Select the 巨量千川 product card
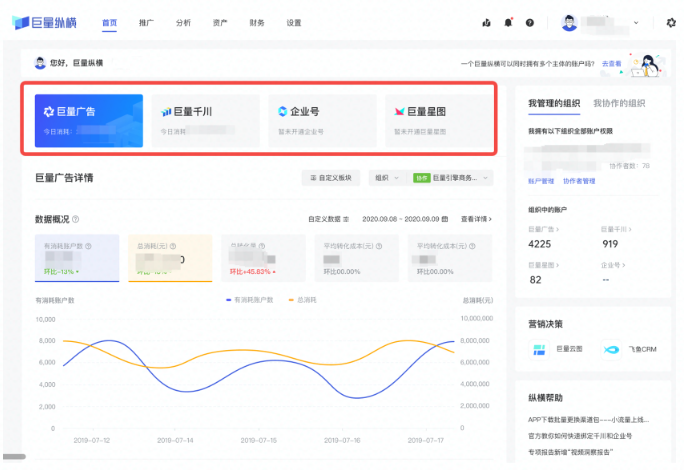The width and height of the screenshot is (684, 470). click(205, 121)
